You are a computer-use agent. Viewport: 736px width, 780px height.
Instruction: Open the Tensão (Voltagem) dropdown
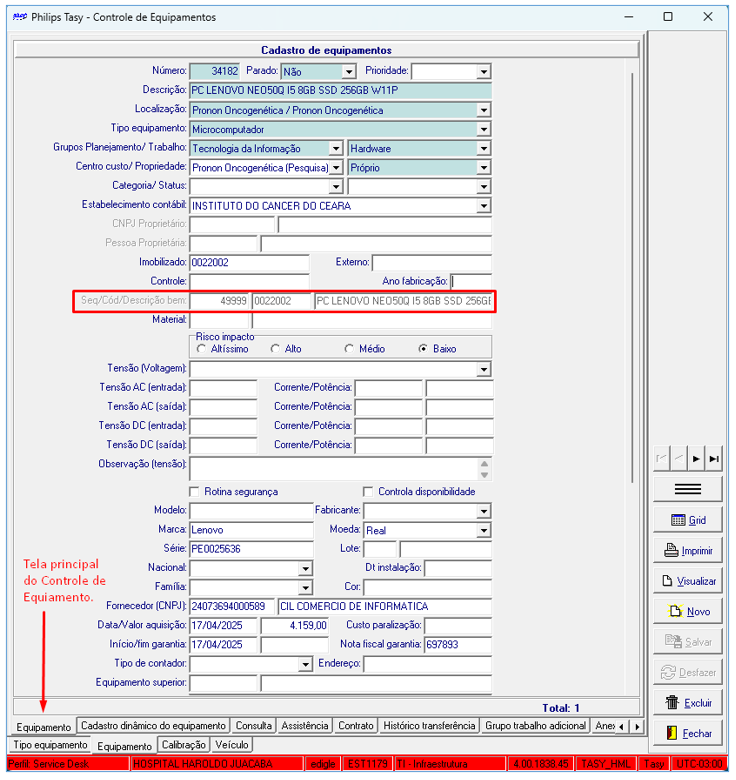click(x=483, y=369)
